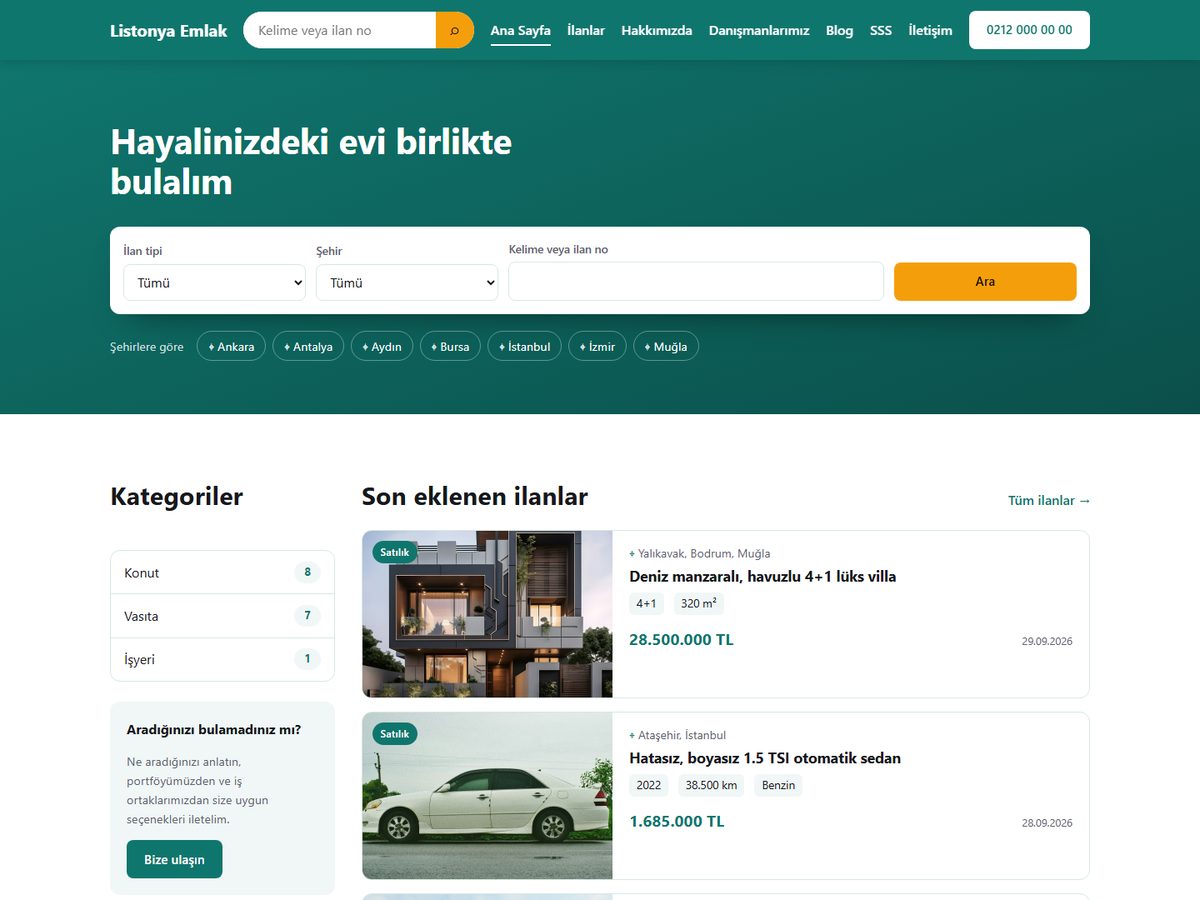Image resolution: width=1200 pixels, height=900 pixels.
Task: Click the 2022 year tag
Action: [x=649, y=785]
